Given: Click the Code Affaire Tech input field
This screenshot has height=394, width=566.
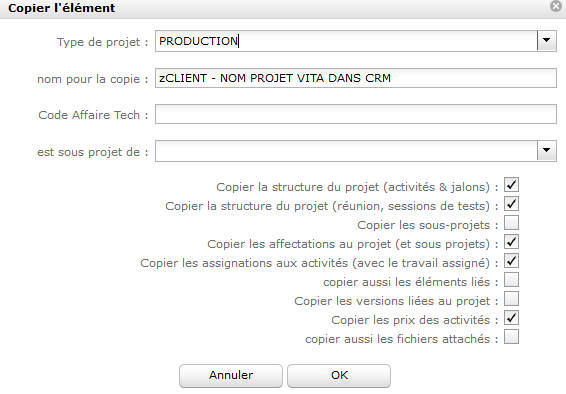Looking at the screenshot, I should (x=356, y=114).
